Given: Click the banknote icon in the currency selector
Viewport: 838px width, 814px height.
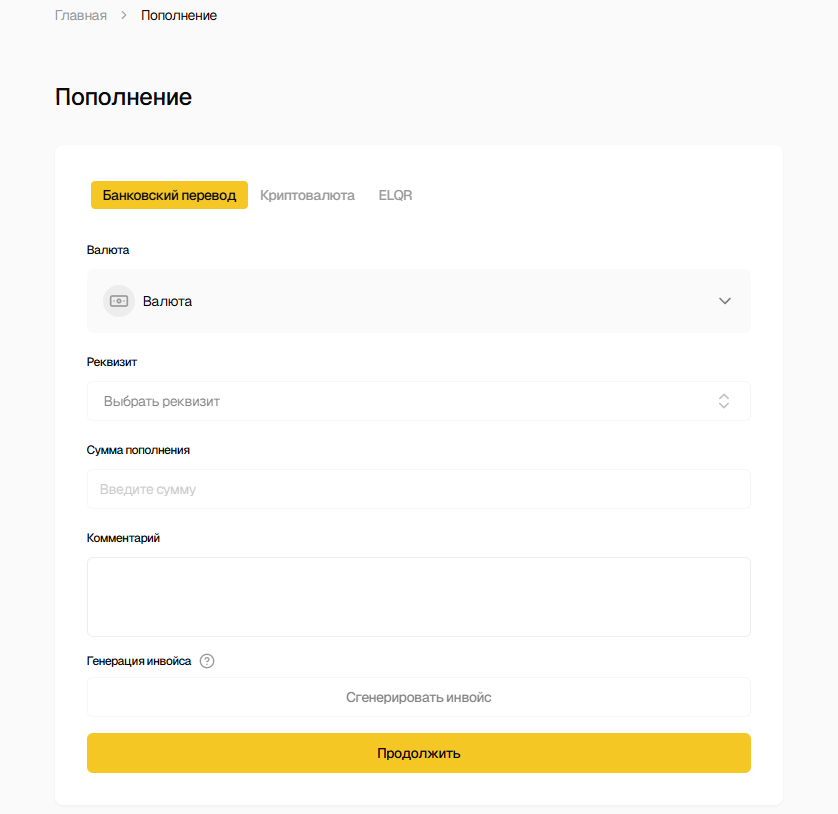Looking at the screenshot, I should coord(119,301).
